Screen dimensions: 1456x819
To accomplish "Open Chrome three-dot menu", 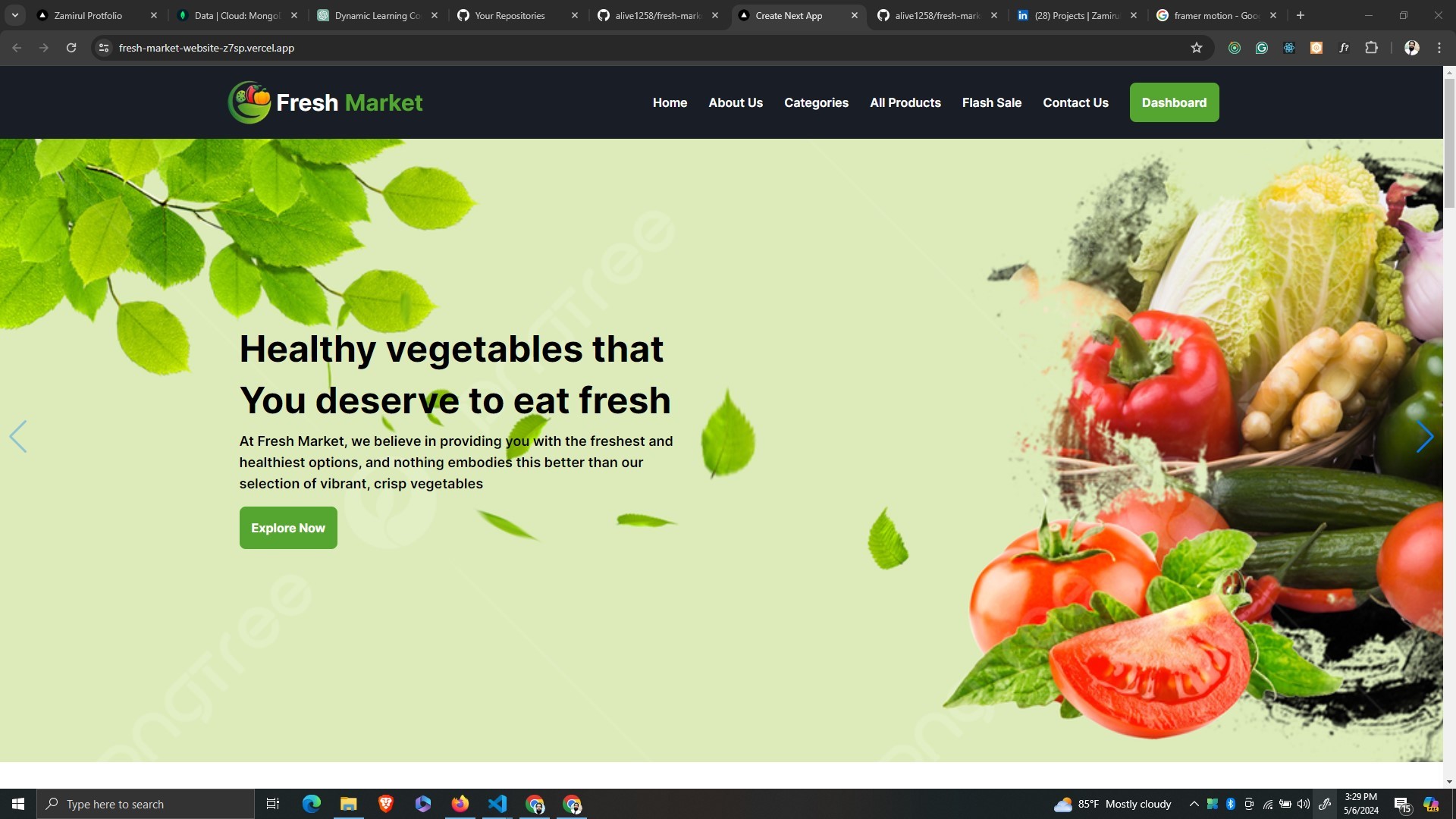I will click(x=1439, y=48).
